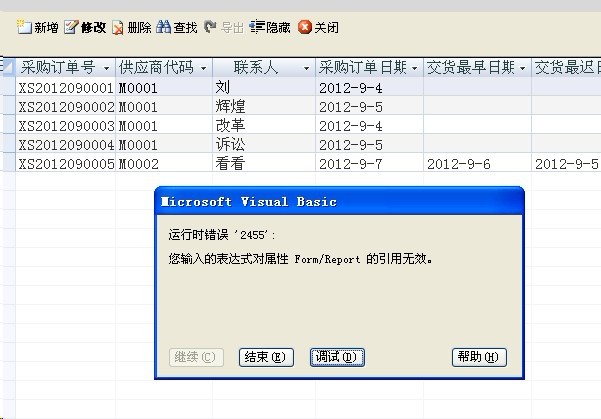This screenshot has height=419, width=601.
Task: Click order number XS2012090001 cell
Action: [x=66, y=87]
